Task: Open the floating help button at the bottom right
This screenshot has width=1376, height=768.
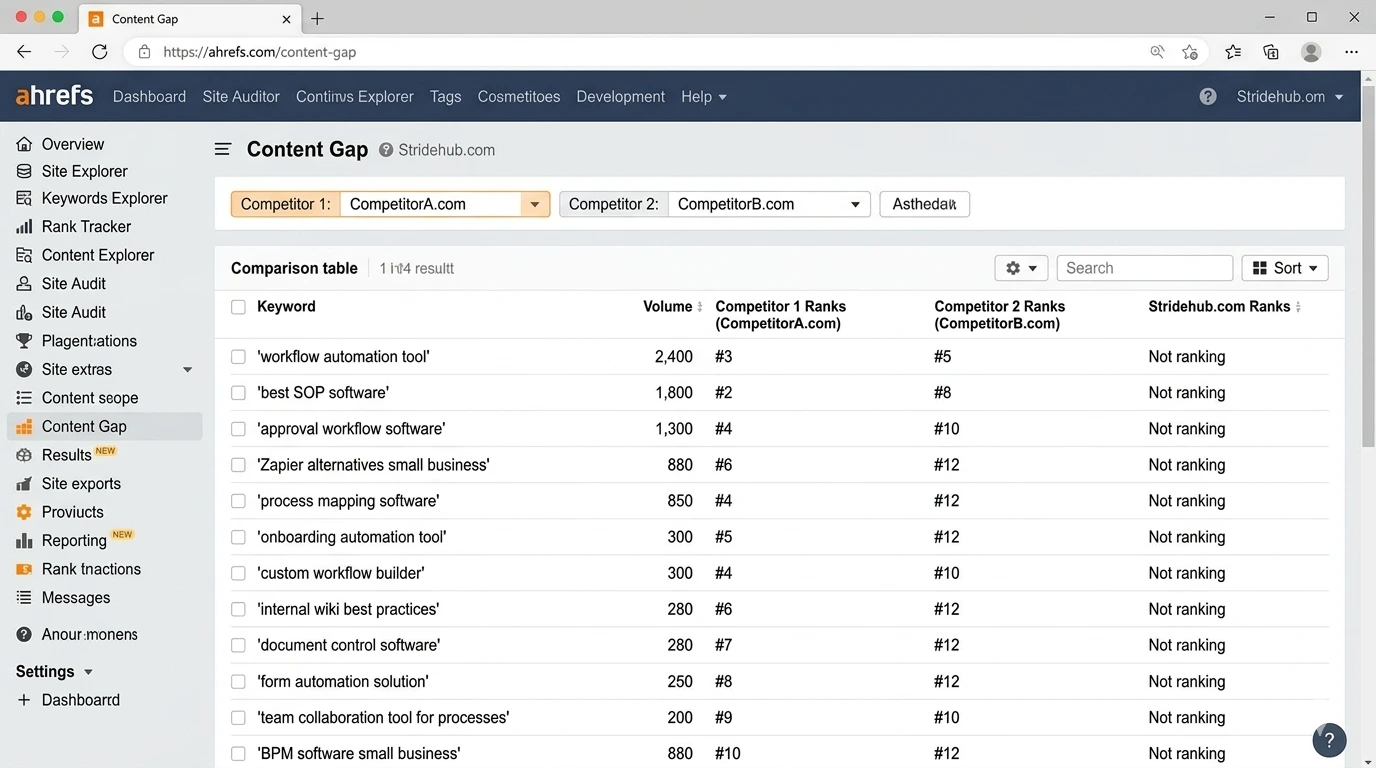Action: pos(1329,740)
